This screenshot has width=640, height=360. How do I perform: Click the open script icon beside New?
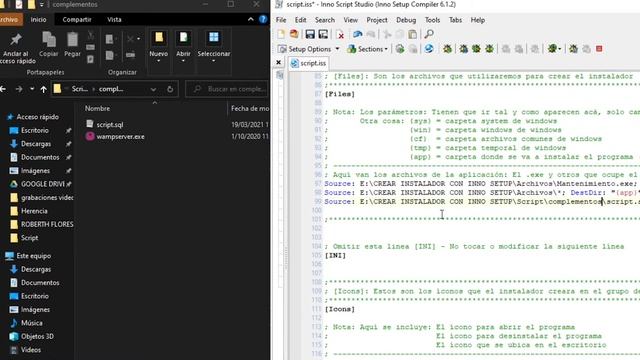[294, 34]
